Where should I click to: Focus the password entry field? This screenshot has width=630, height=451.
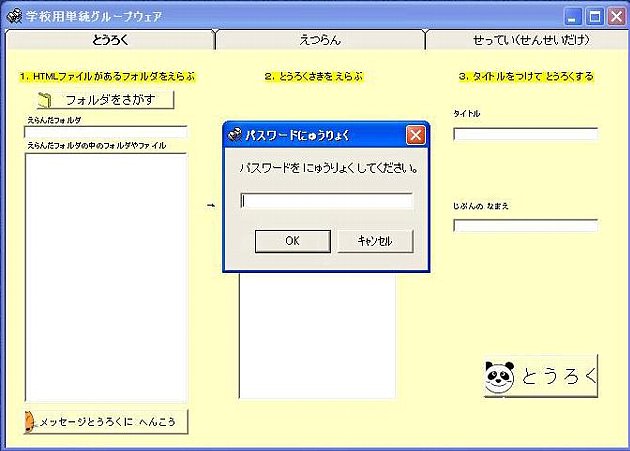[x=326, y=201]
